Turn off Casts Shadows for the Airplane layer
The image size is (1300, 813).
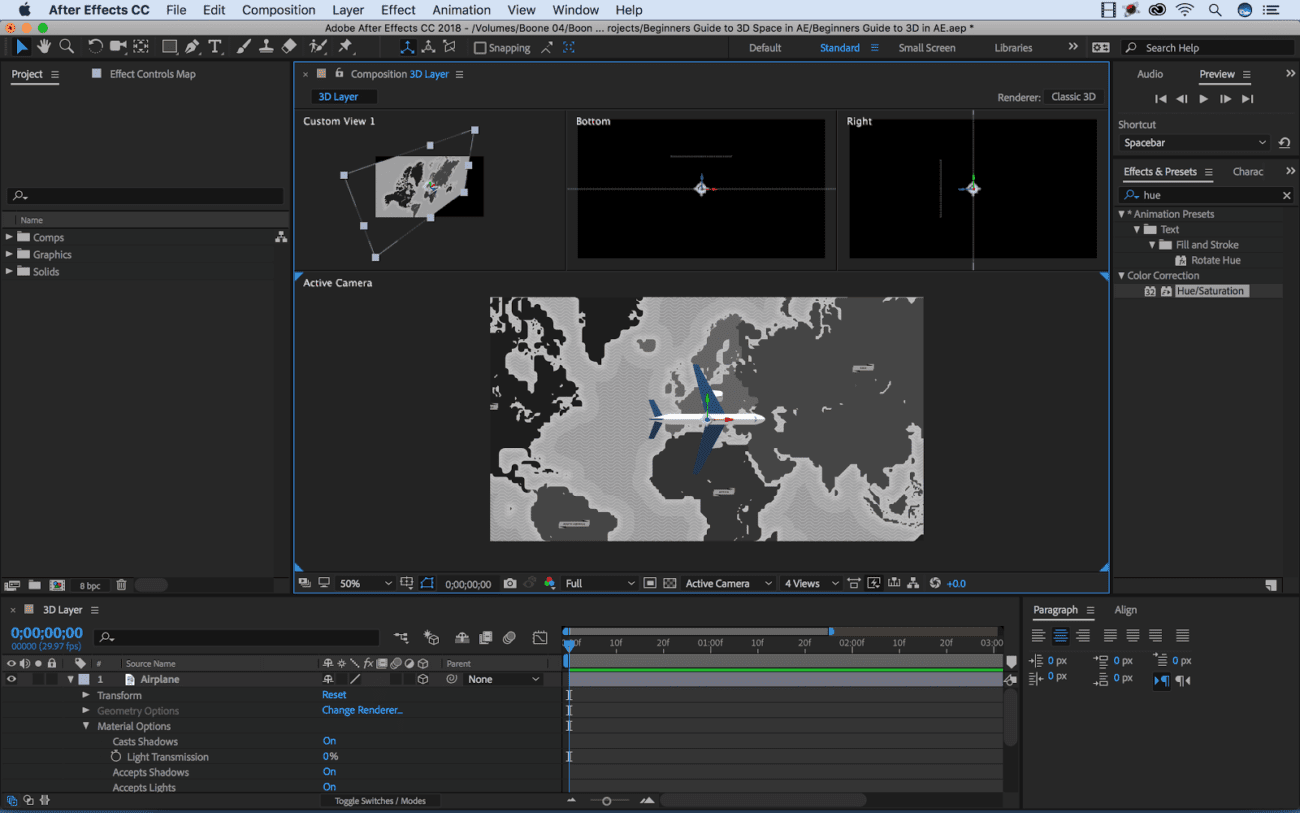[x=330, y=741]
